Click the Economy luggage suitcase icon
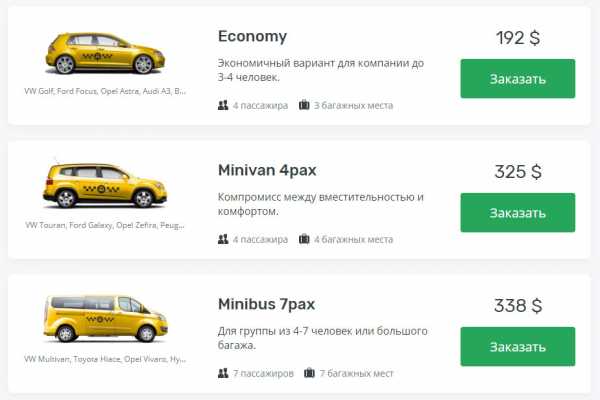Viewport: 600px width, 400px height. point(304,105)
